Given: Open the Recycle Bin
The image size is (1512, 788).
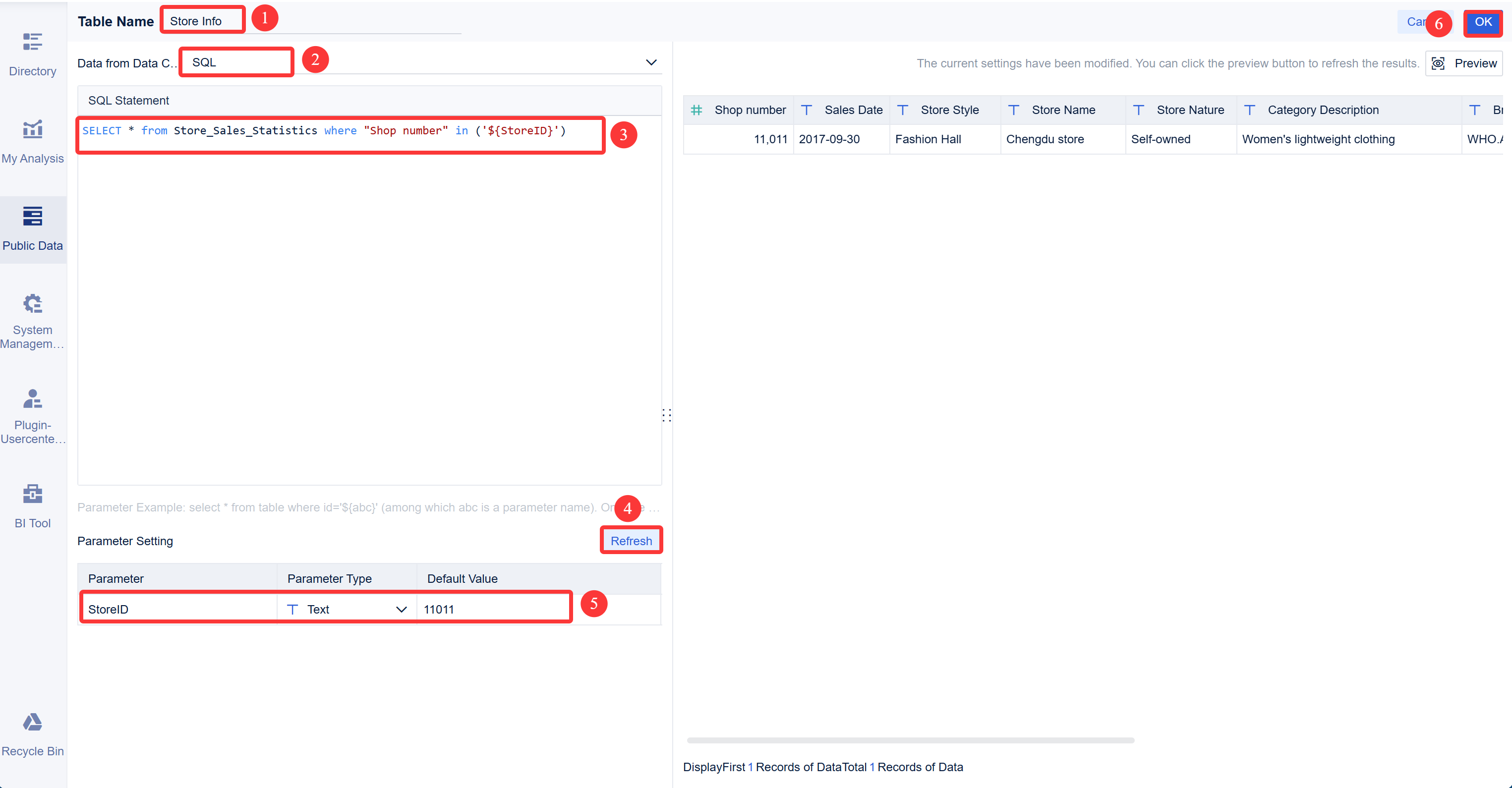Looking at the screenshot, I should click(x=32, y=733).
